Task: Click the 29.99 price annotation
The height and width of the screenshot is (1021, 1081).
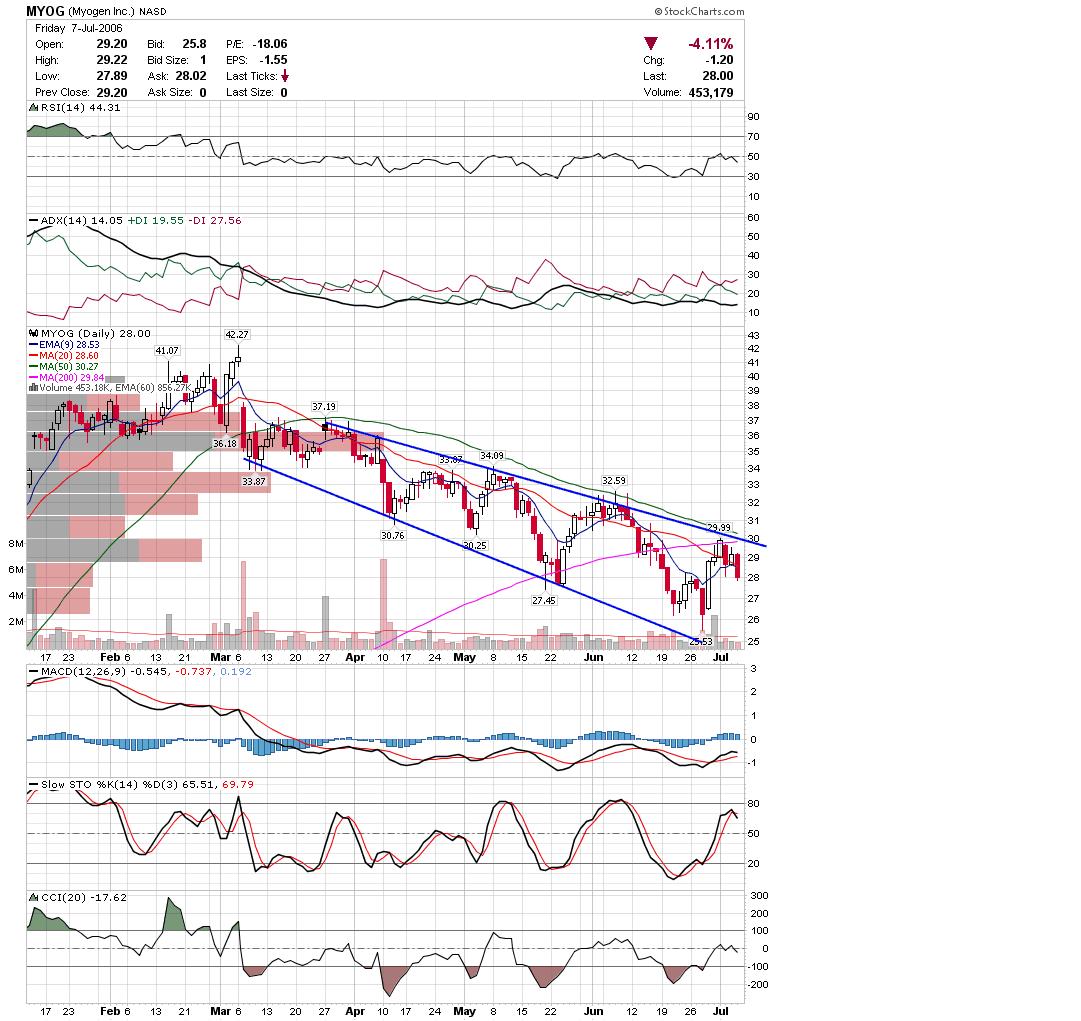Action: pyautogui.click(x=718, y=527)
